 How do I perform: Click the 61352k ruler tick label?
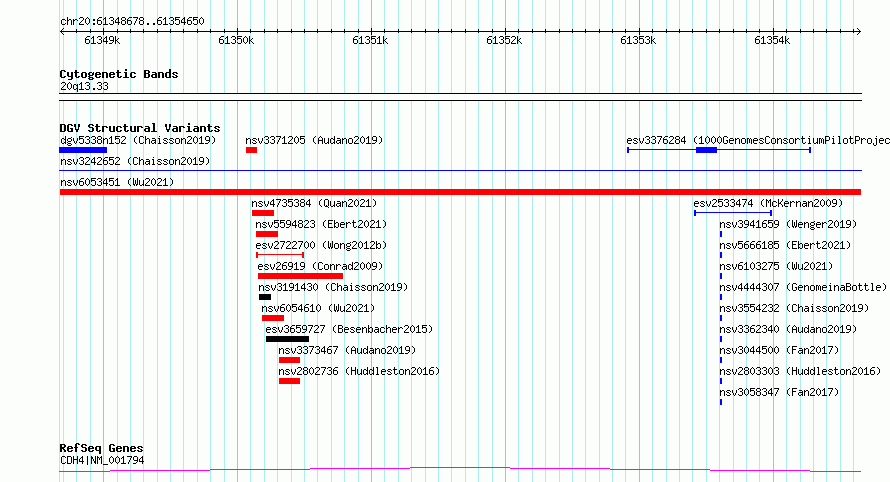pyautogui.click(x=504, y=40)
